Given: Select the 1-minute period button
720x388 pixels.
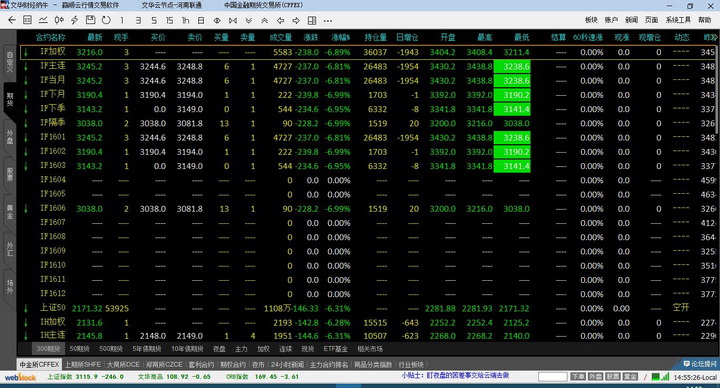Looking at the screenshot, I should (122, 20).
